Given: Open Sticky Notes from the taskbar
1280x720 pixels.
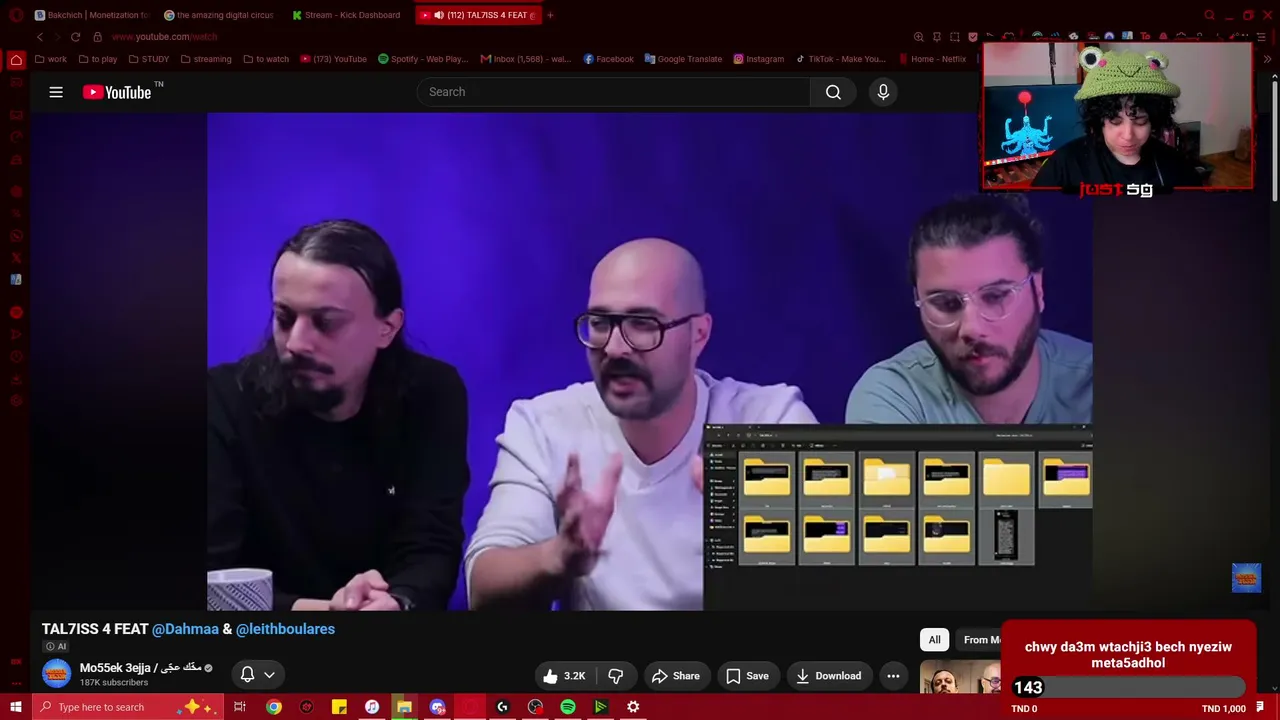Looking at the screenshot, I should (339, 707).
